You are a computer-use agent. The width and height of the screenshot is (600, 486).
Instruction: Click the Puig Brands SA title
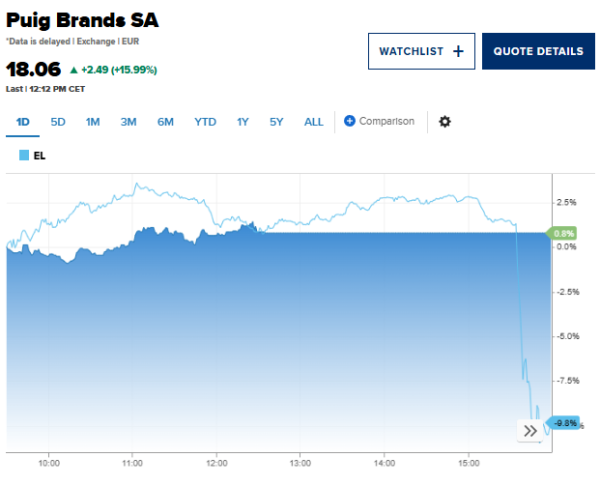tap(82, 21)
